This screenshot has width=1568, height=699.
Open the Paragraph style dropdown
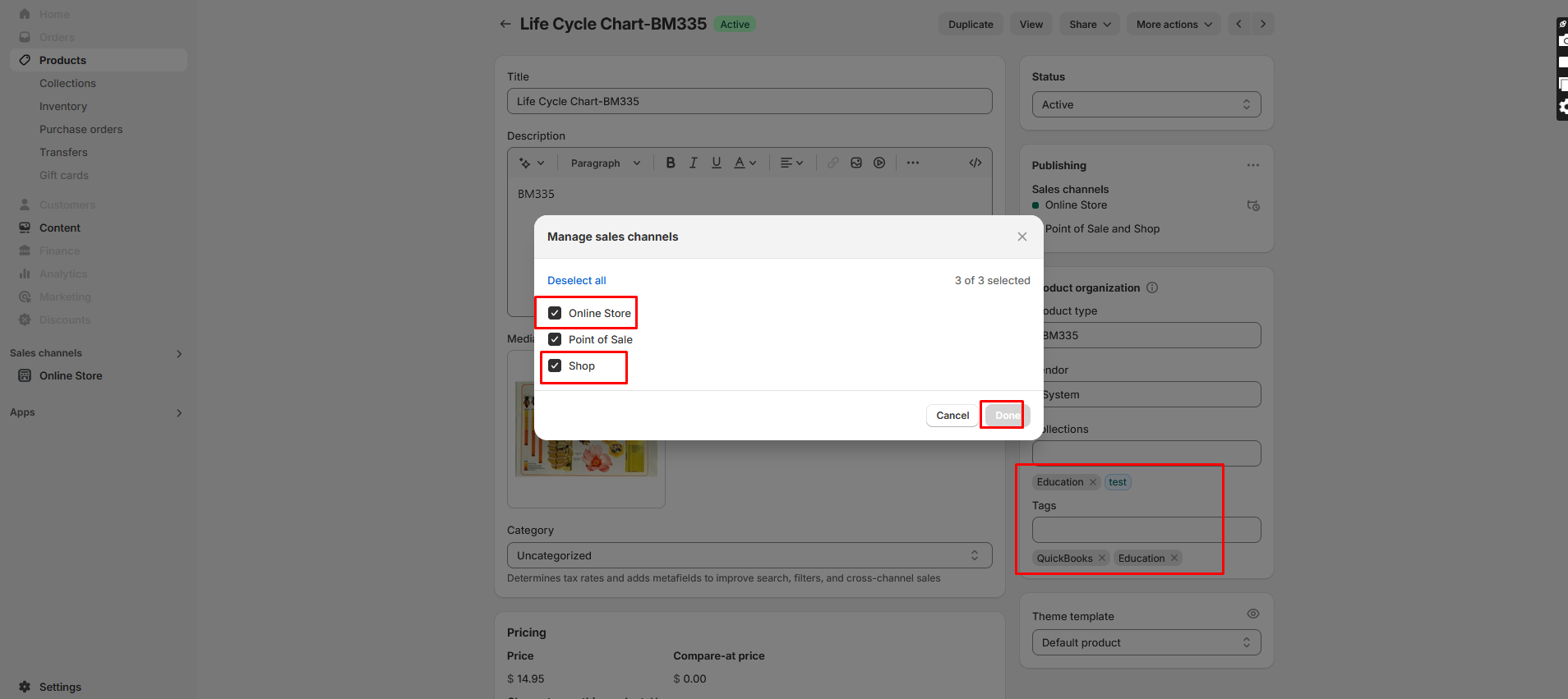click(606, 163)
